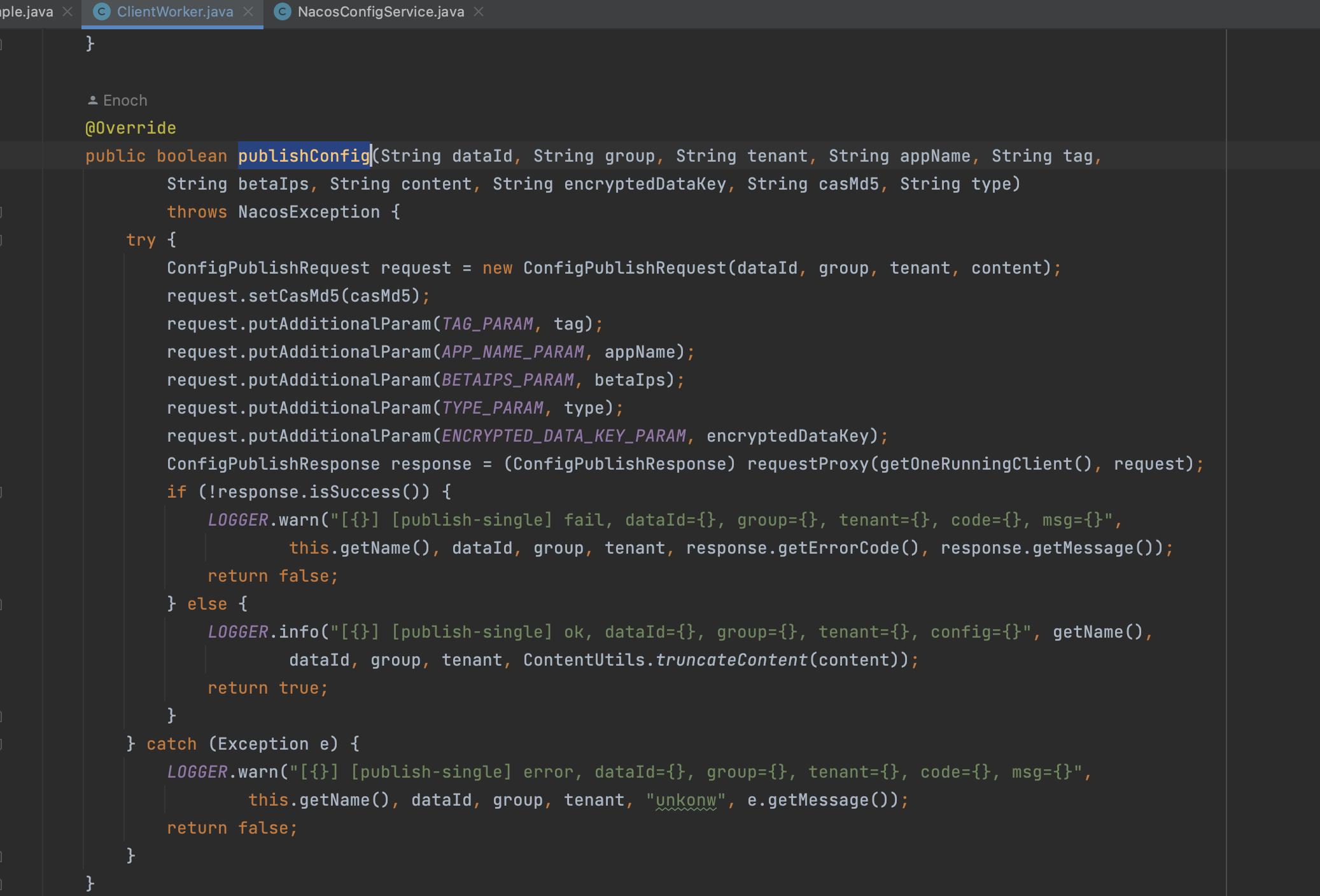Click the requestProxy method call
The width and height of the screenshot is (1320, 896).
point(808,464)
